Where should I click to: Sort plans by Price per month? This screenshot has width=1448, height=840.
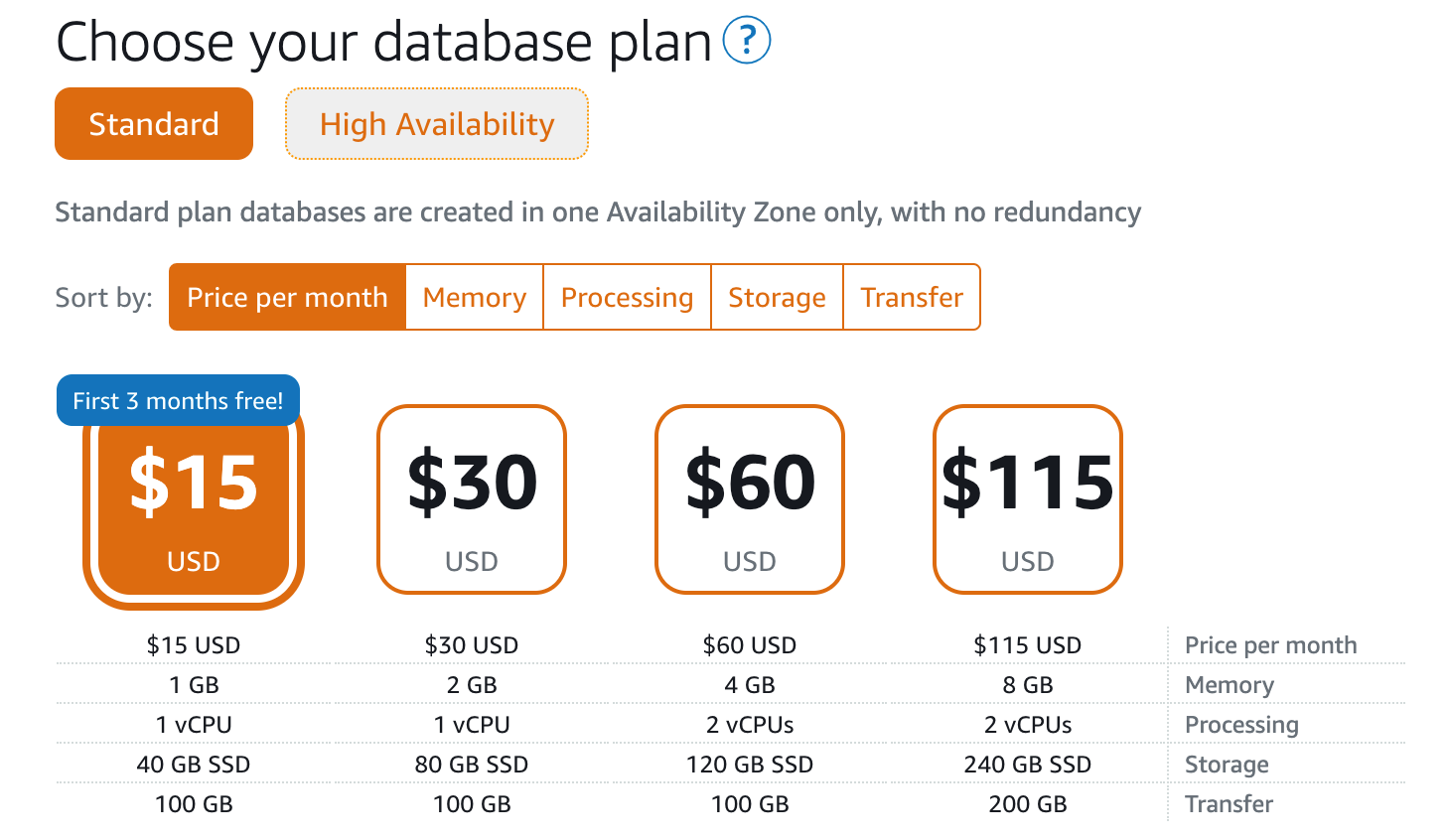[287, 297]
